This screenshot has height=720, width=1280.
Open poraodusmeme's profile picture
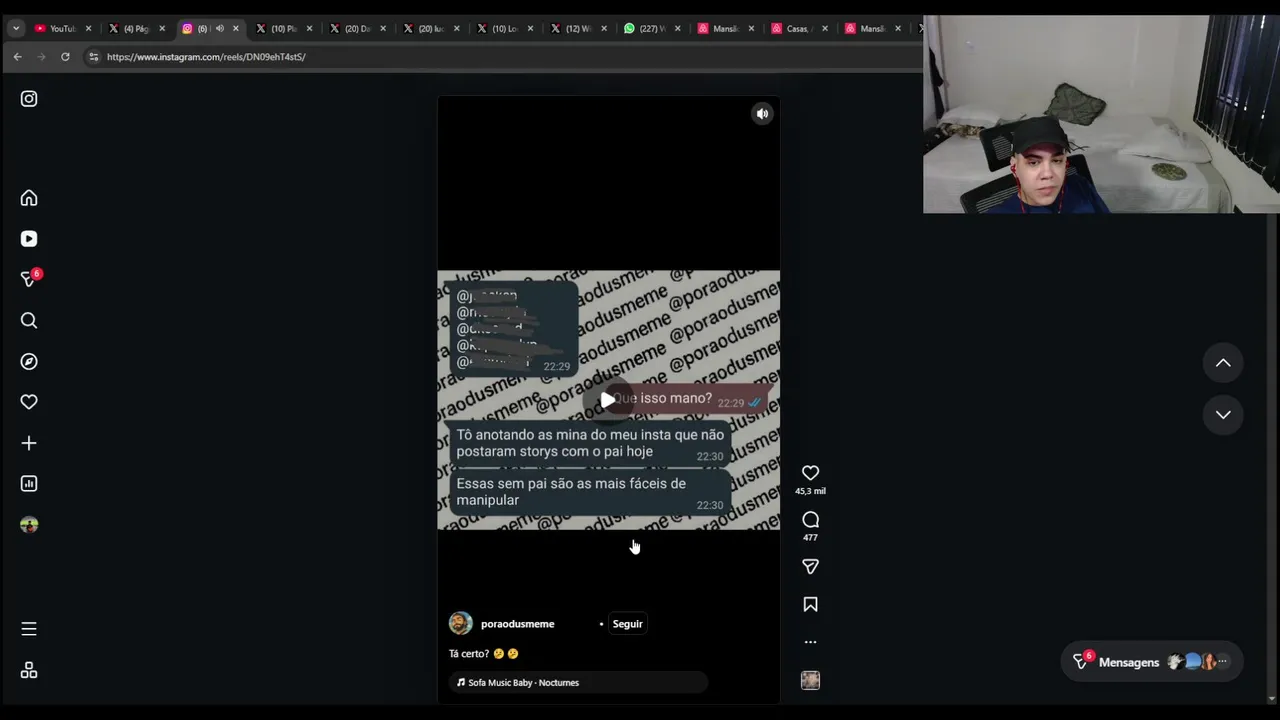(460, 624)
